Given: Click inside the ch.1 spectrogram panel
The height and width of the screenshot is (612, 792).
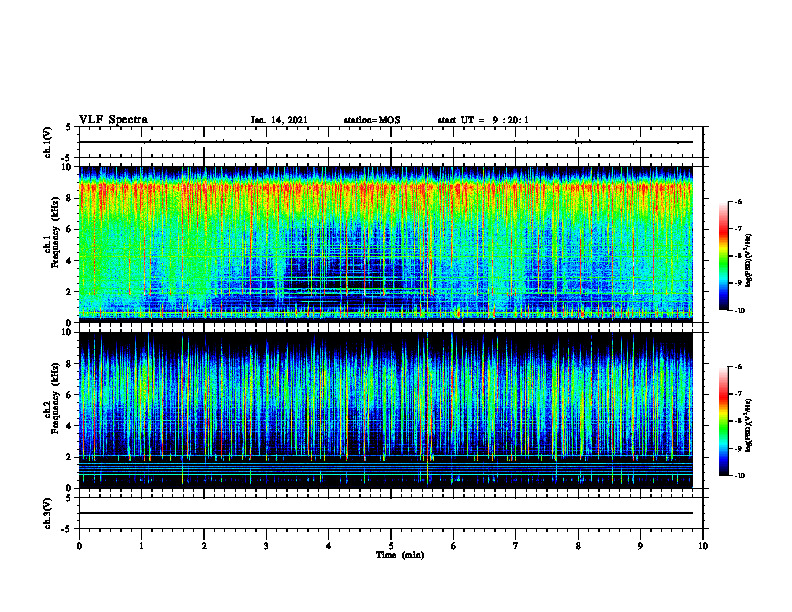Looking at the screenshot, I should point(386,244).
